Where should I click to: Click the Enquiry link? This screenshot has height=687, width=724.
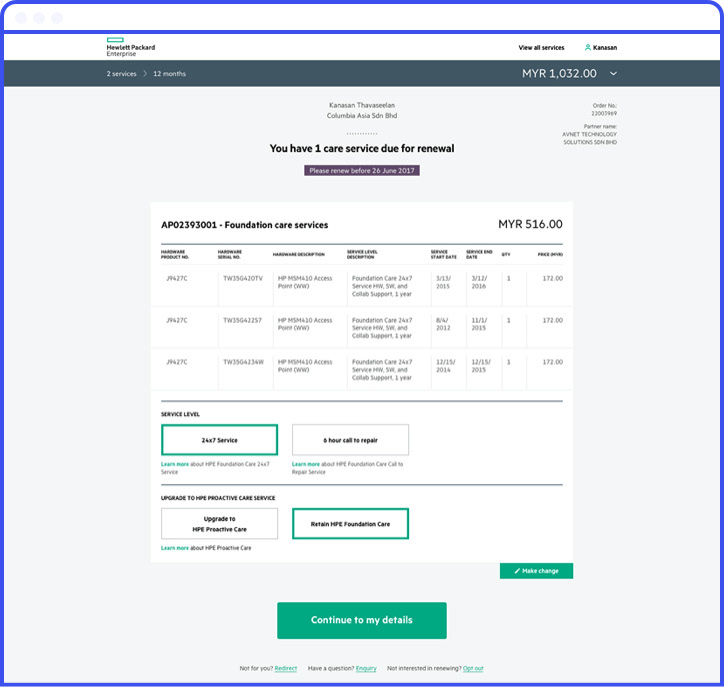pyautogui.click(x=366, y=668)
